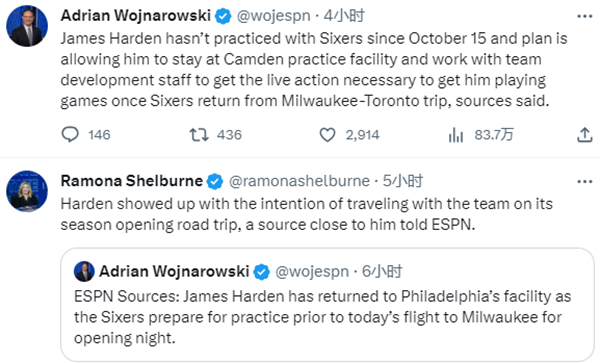600x363 pixels.
Task: Open Ramona Shelburne's profile avatar
Action: point(27,191)
